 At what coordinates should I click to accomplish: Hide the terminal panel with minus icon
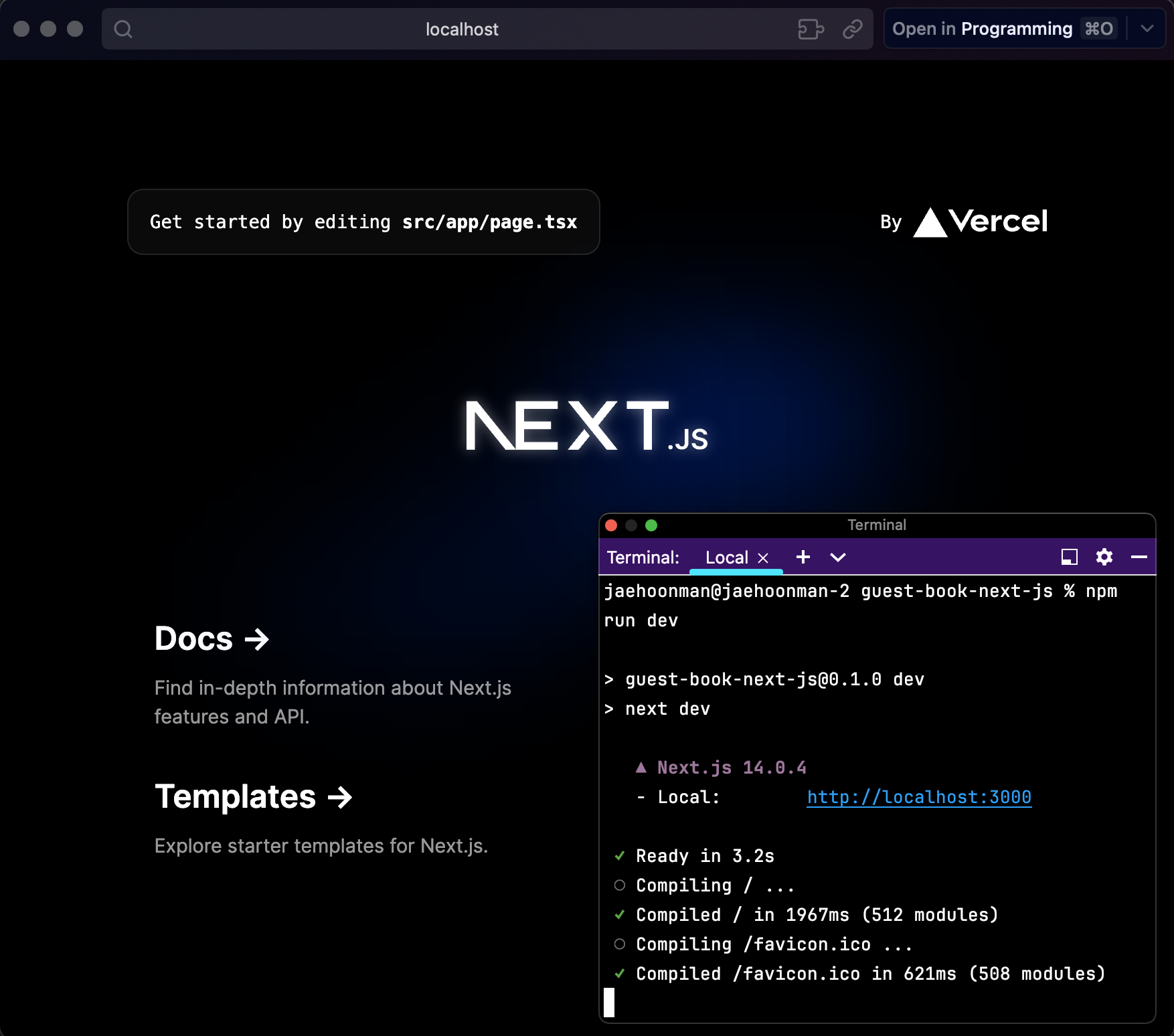1139,557
